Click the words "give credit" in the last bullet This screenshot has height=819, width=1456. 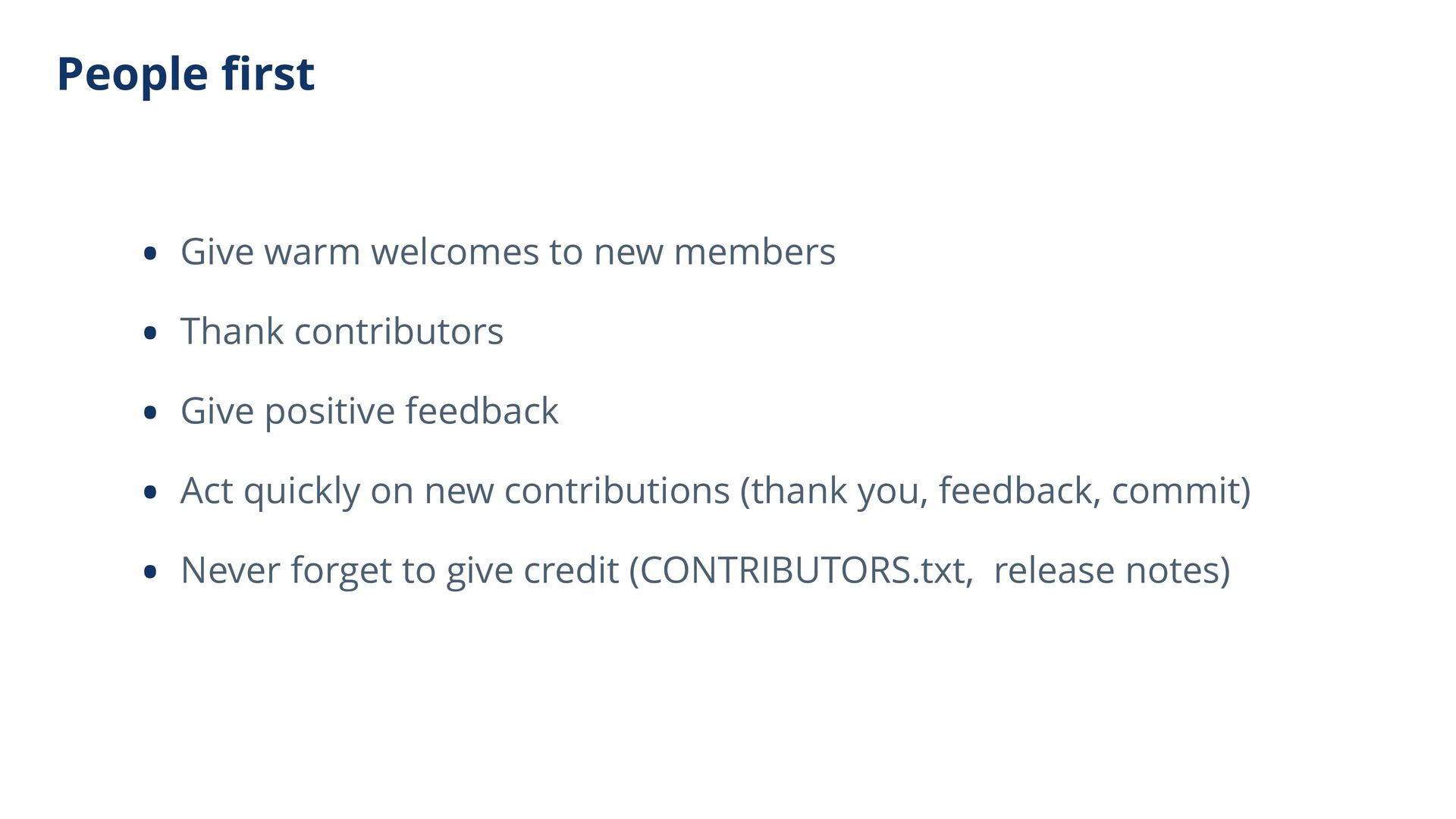(x=532, y=570)
